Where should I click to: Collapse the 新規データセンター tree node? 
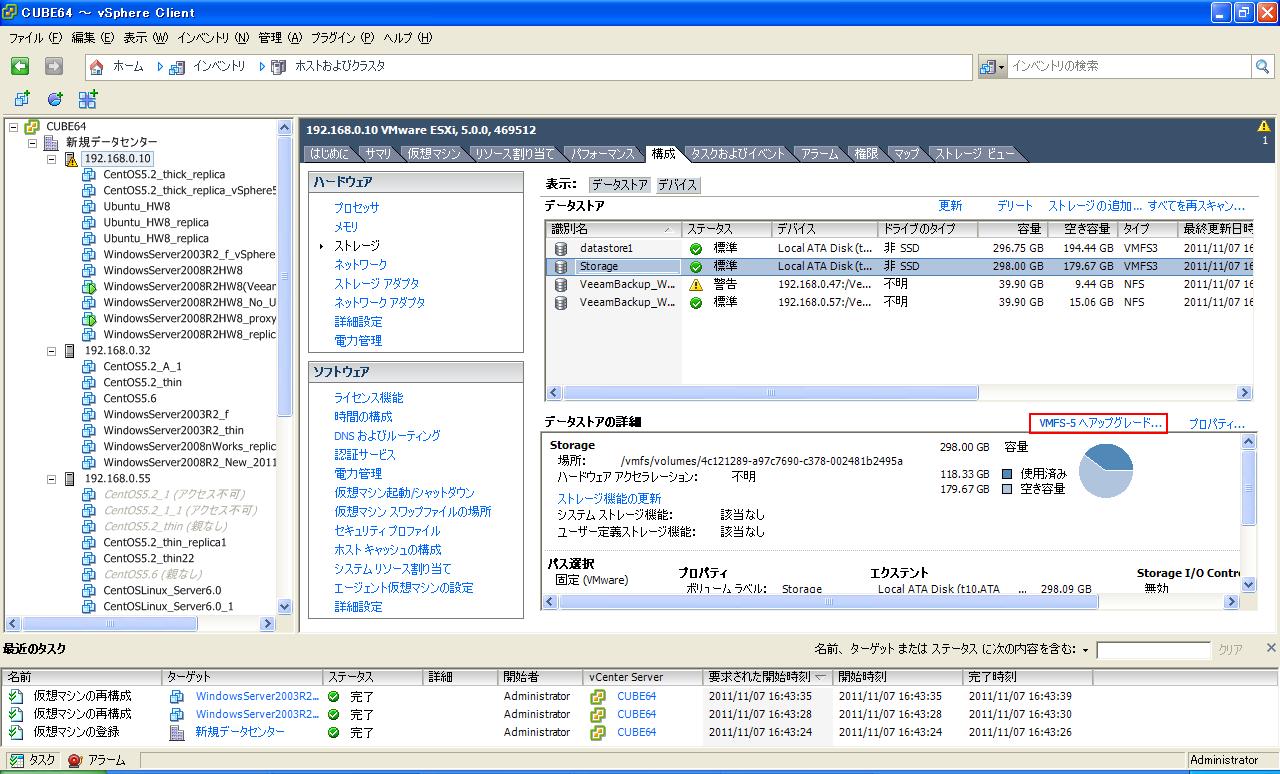[x=33, y=143]
